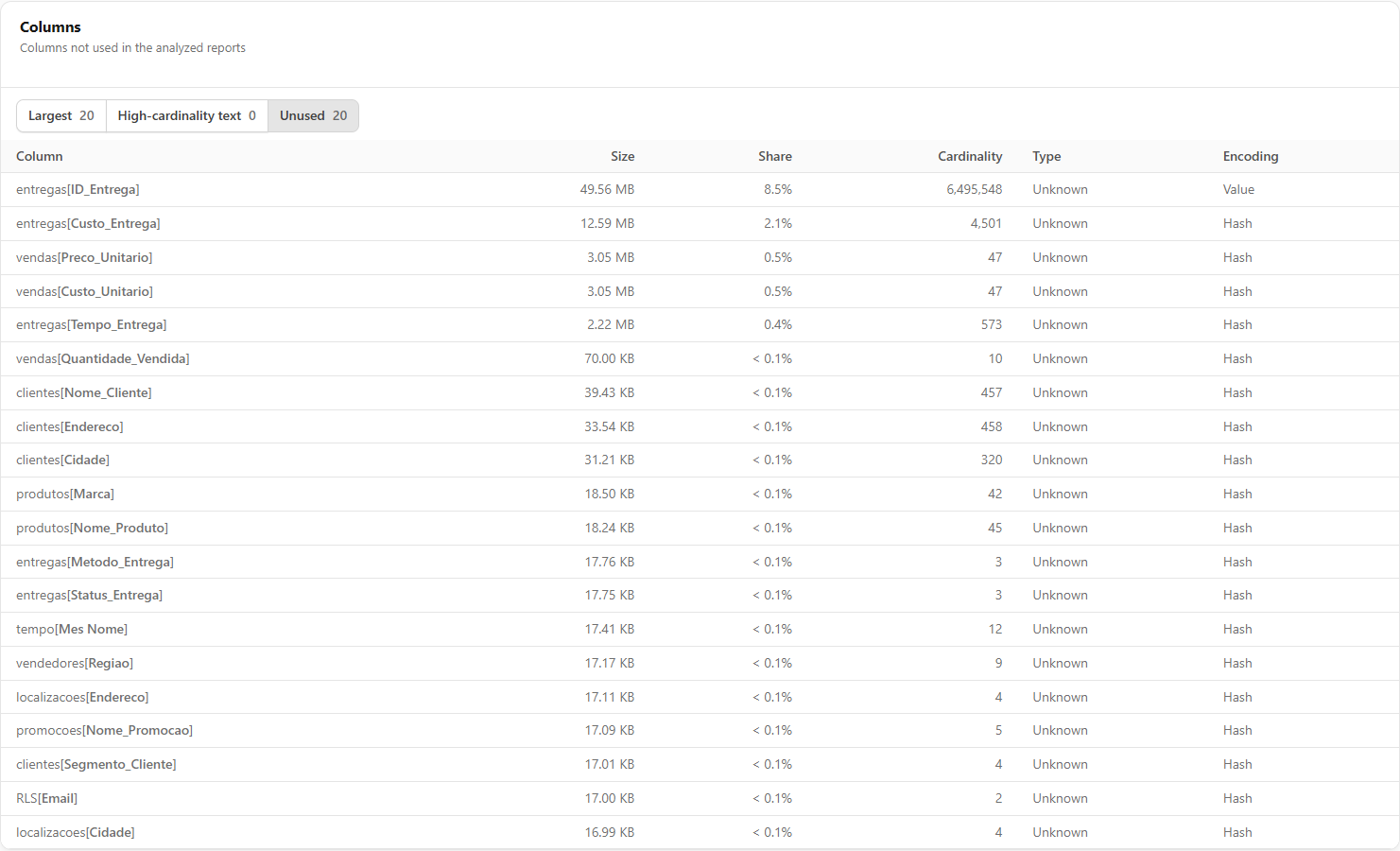The height and width of the screenshot is (851, 1400).
Task: Select promocoes[Nome_Promocao] row
Action: pos(700,730)
